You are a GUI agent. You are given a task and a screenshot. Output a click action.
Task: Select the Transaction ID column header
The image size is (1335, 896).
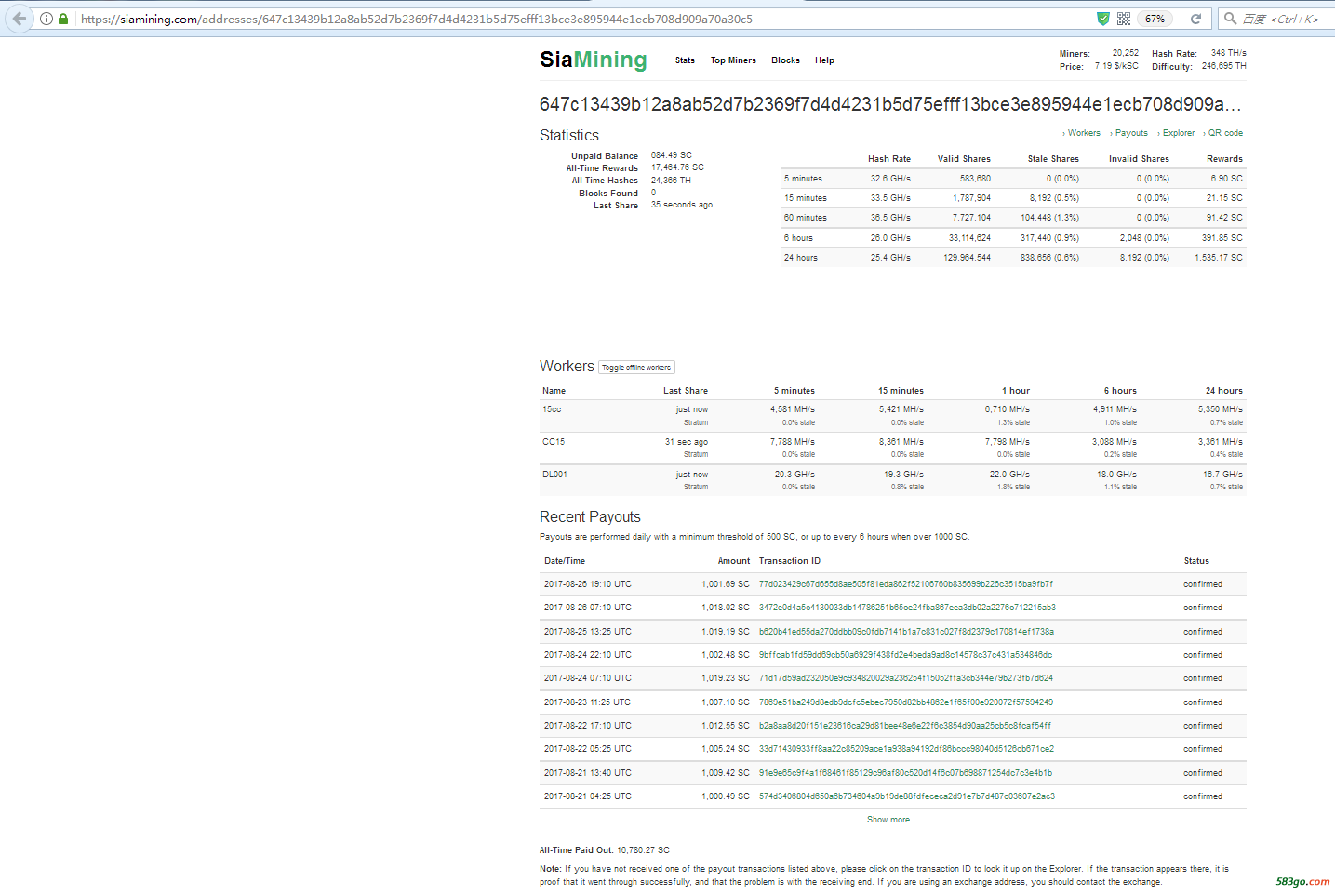pyautogui.click(x=790, y=561)
